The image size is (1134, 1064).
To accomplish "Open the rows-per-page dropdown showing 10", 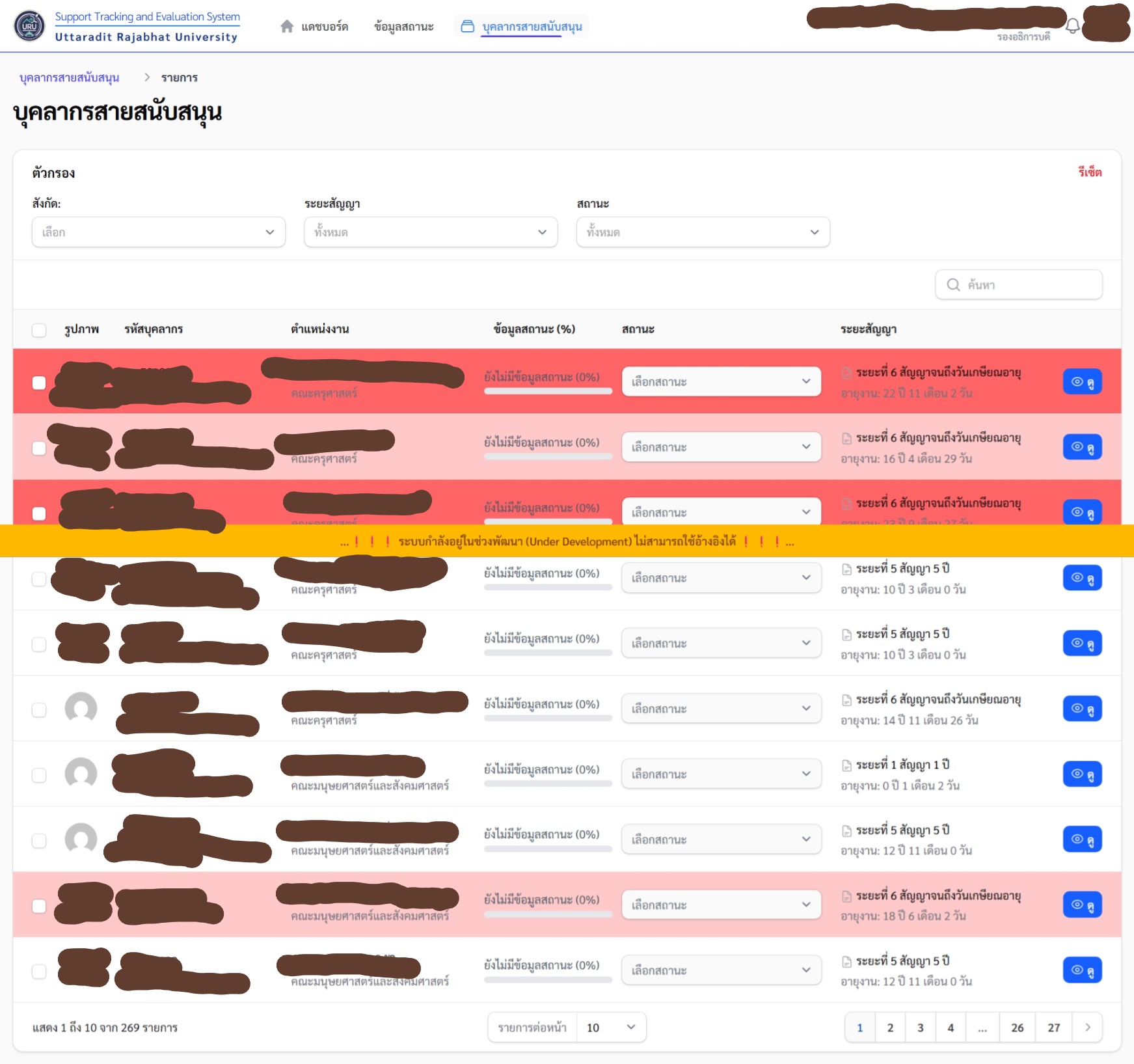I will tap(610, 1028).
